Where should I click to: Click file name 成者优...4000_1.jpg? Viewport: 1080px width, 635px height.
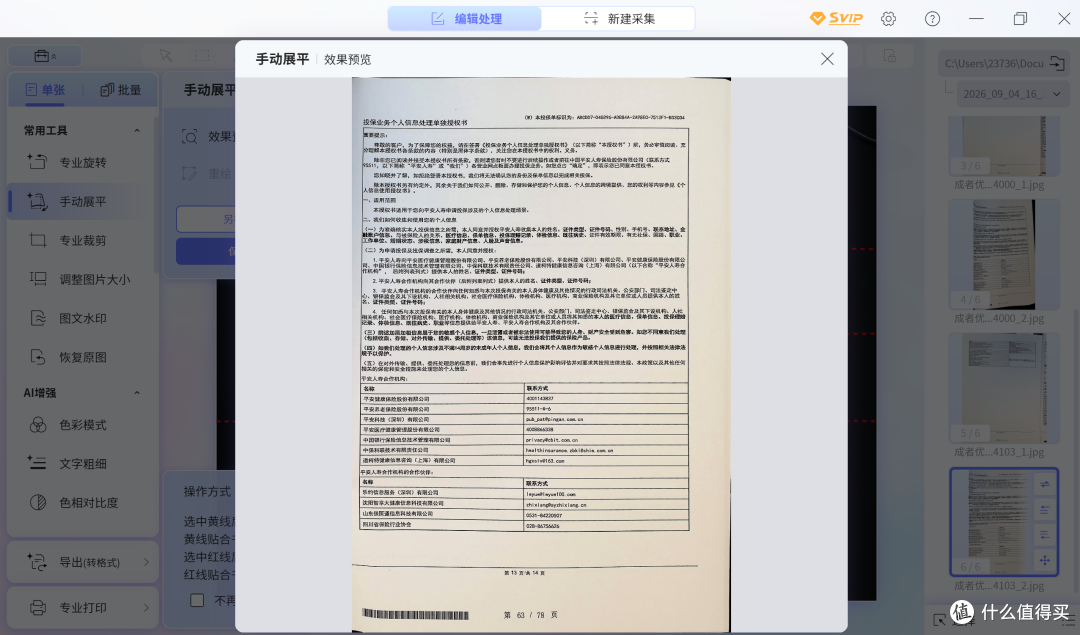999,185
